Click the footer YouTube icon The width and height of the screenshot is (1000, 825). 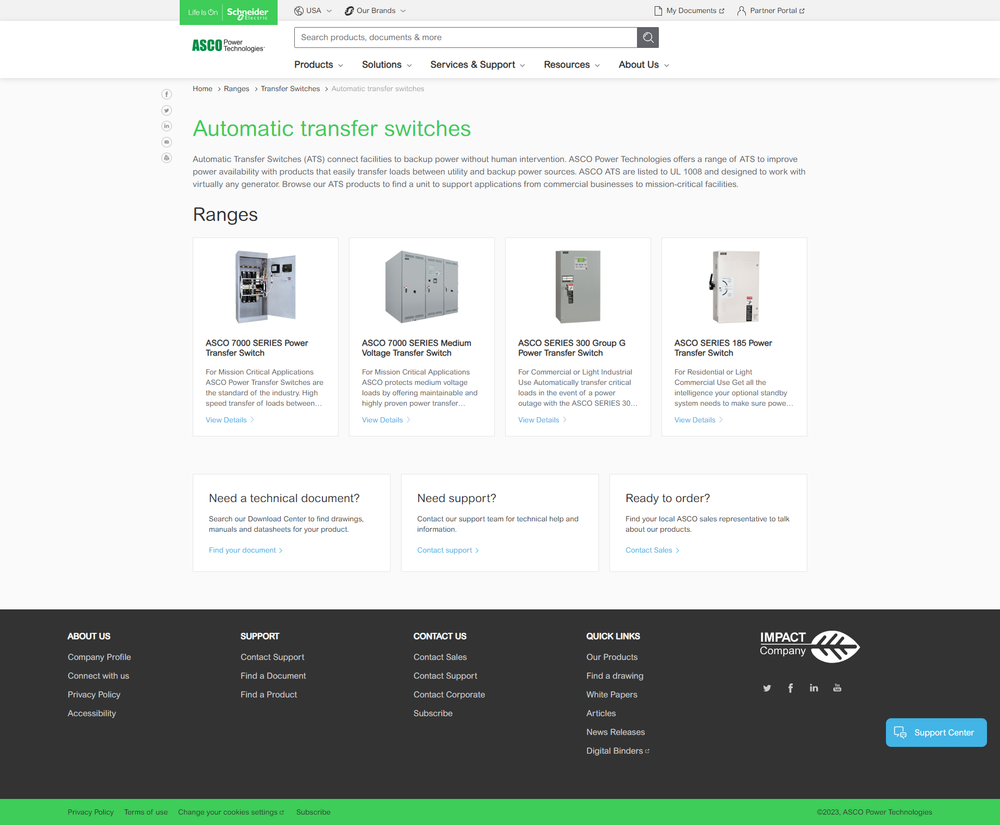coord(837,688)
